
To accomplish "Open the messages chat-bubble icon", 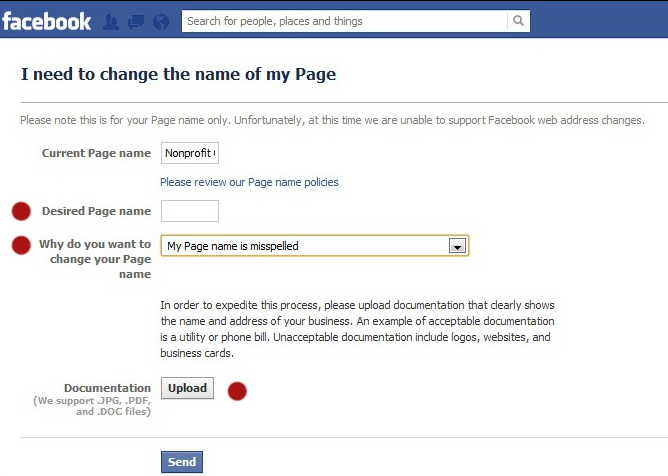I will (136, 22).
